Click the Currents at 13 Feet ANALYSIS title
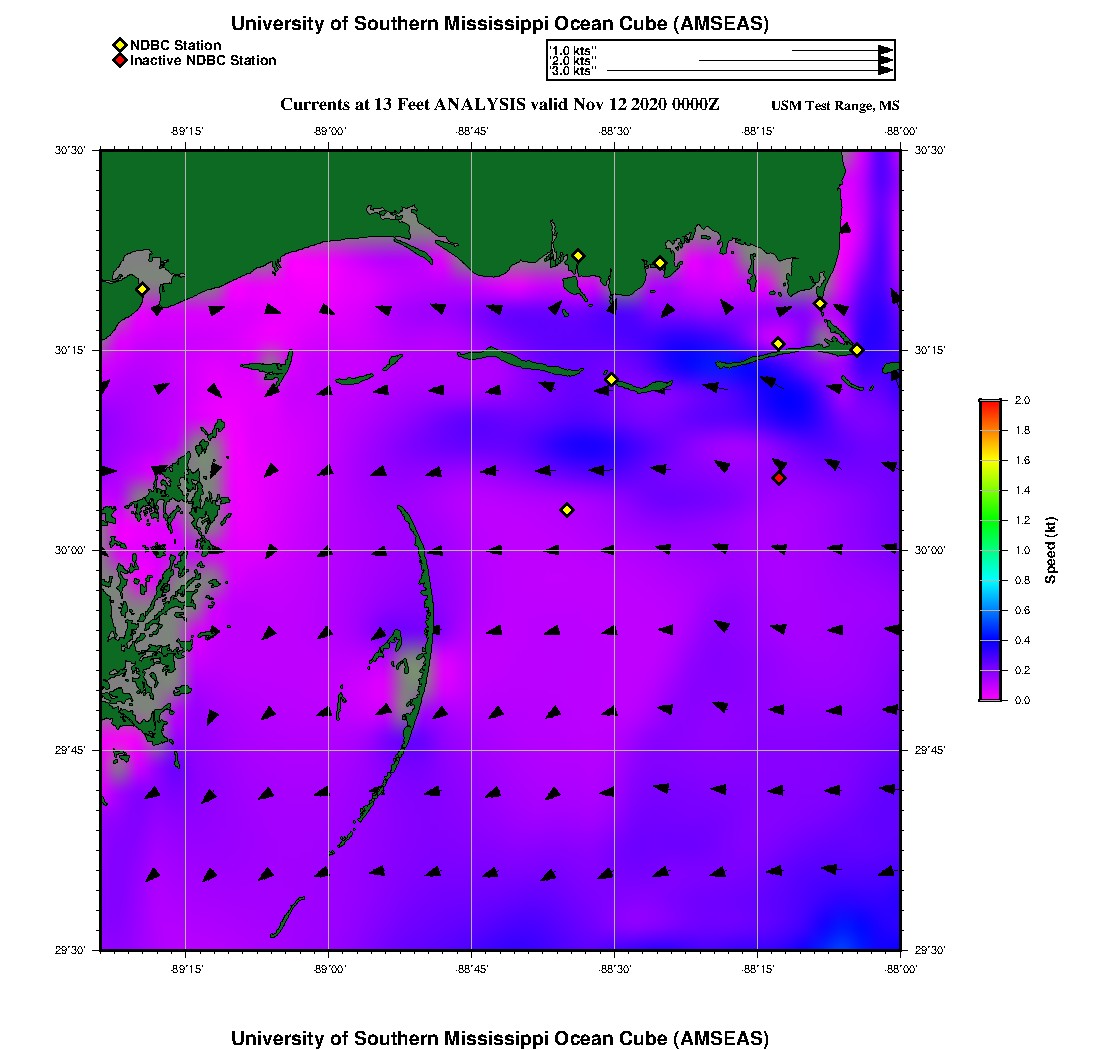The image size is (1100, 1050). tap(499, 105)
